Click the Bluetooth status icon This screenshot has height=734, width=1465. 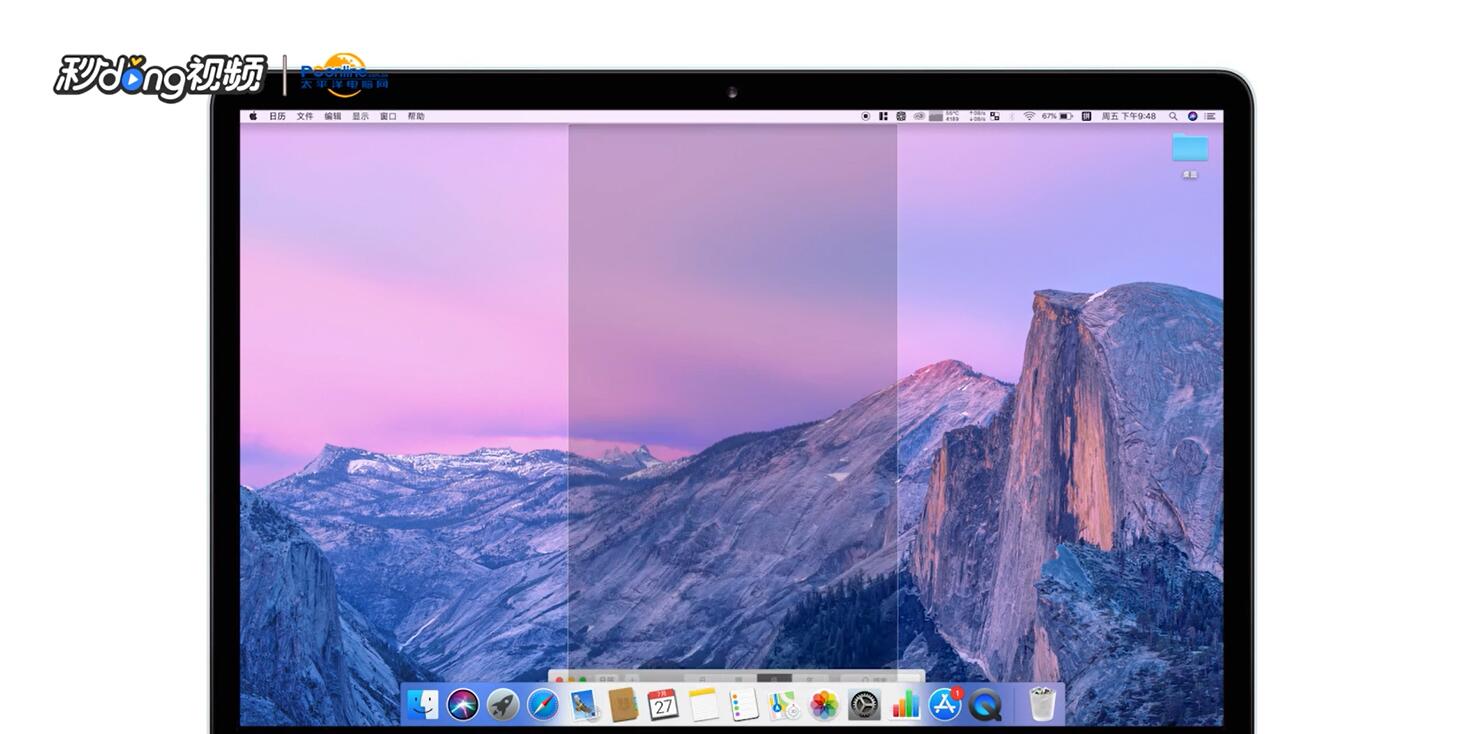click(x=1012, y=116)
